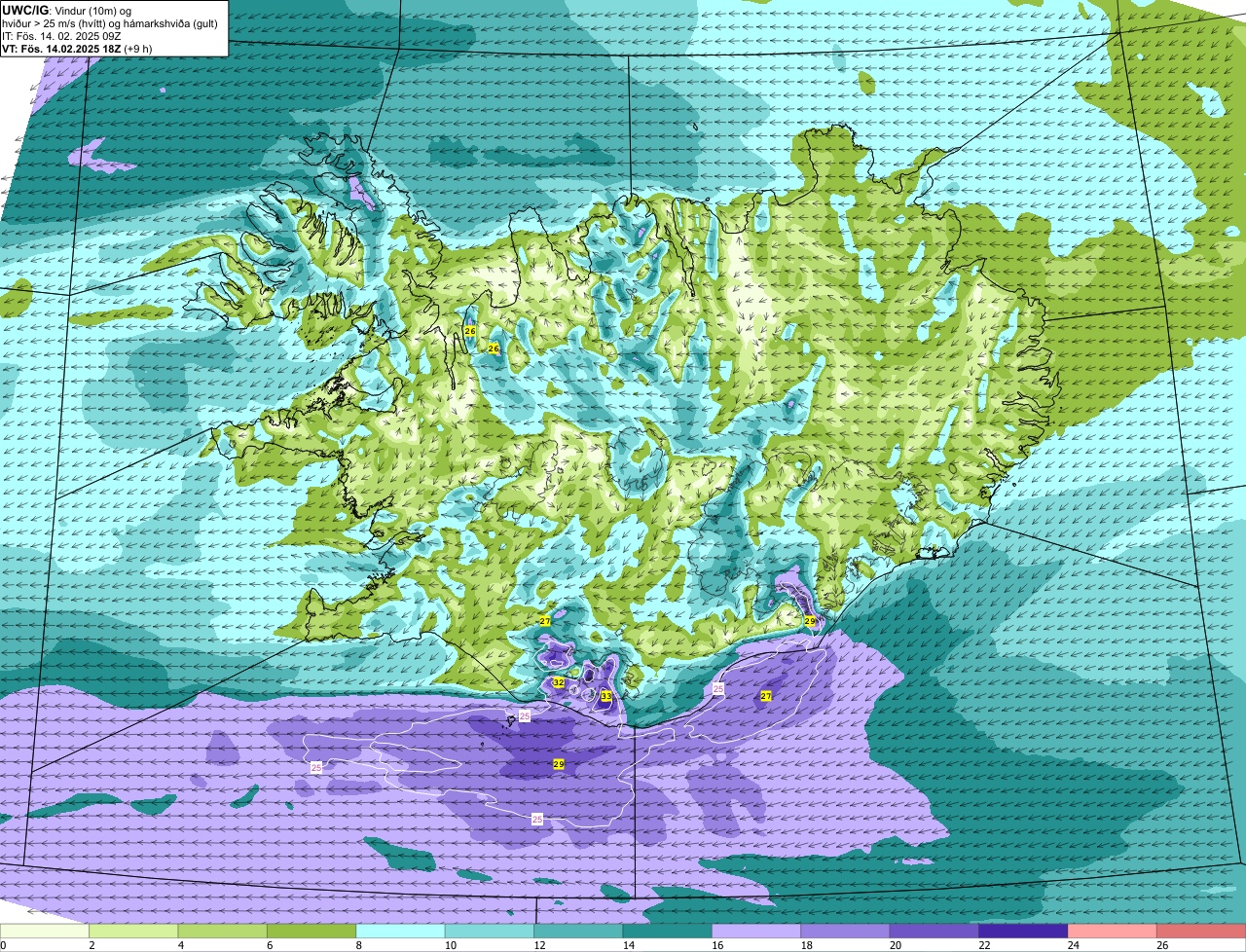This screenshot has width=1246, height=952.
Task: Select the 20–22 m/s violet swatch
Action: pos(935,932)
